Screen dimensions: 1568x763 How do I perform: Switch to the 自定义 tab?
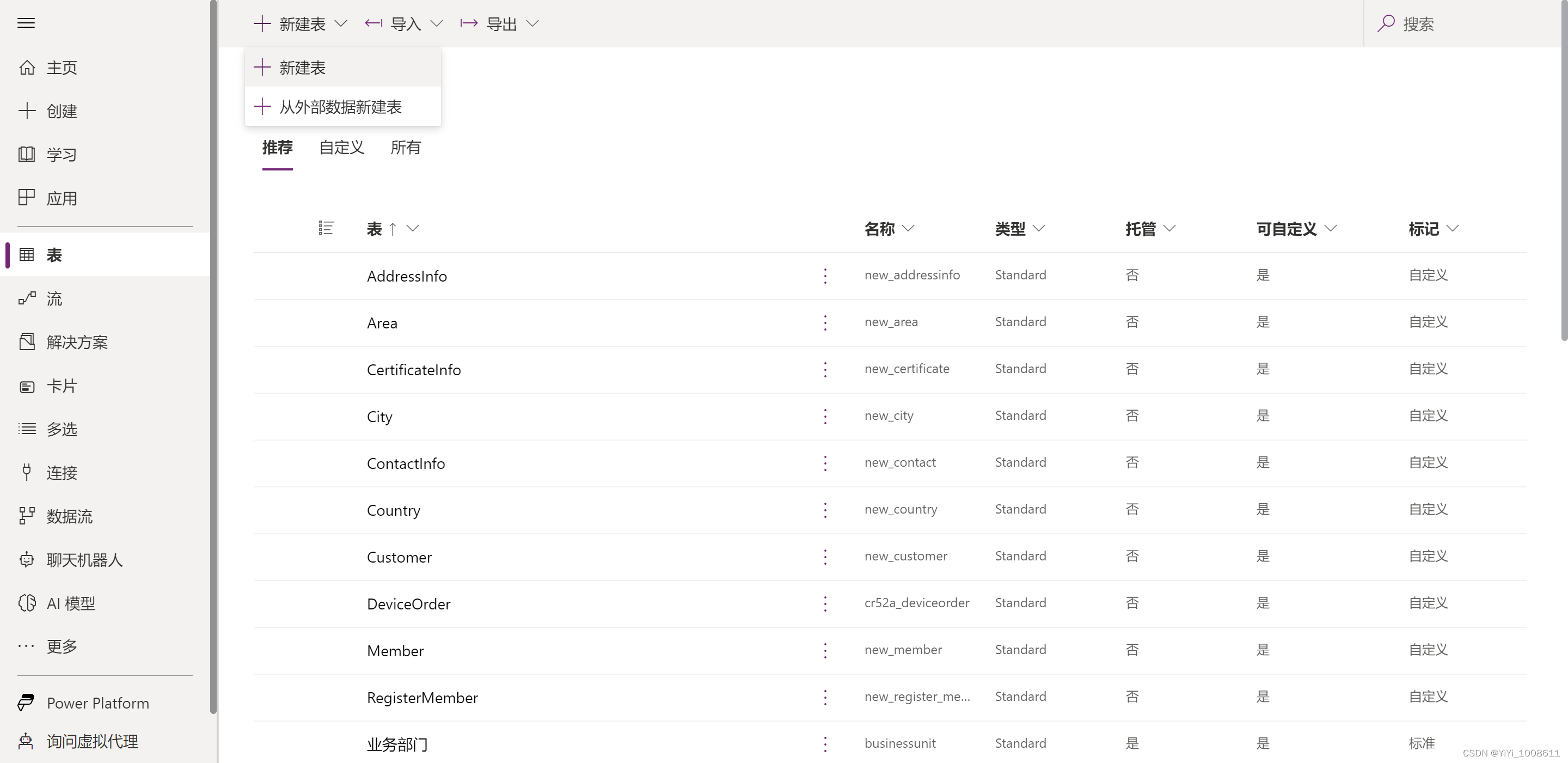(341, 148)
